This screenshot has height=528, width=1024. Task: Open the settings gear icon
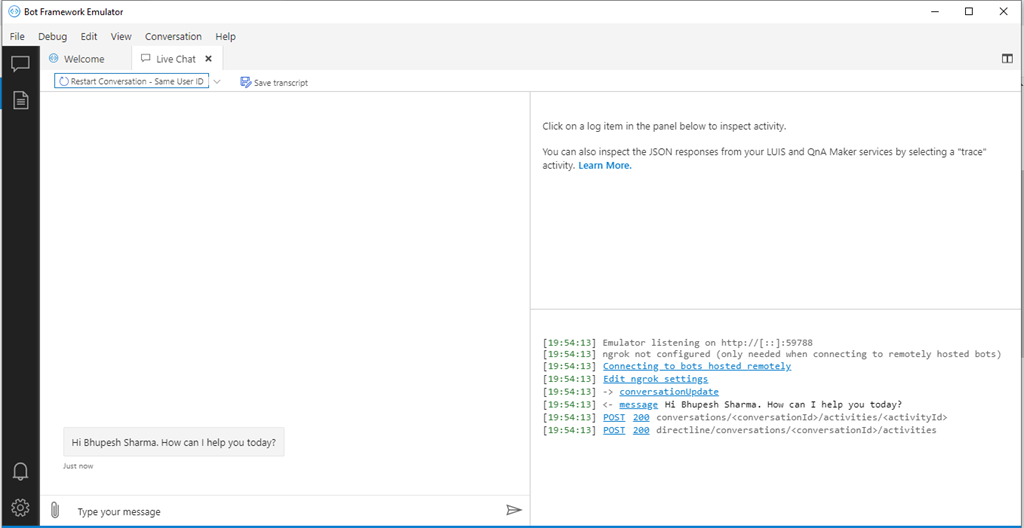pos(20,507)
